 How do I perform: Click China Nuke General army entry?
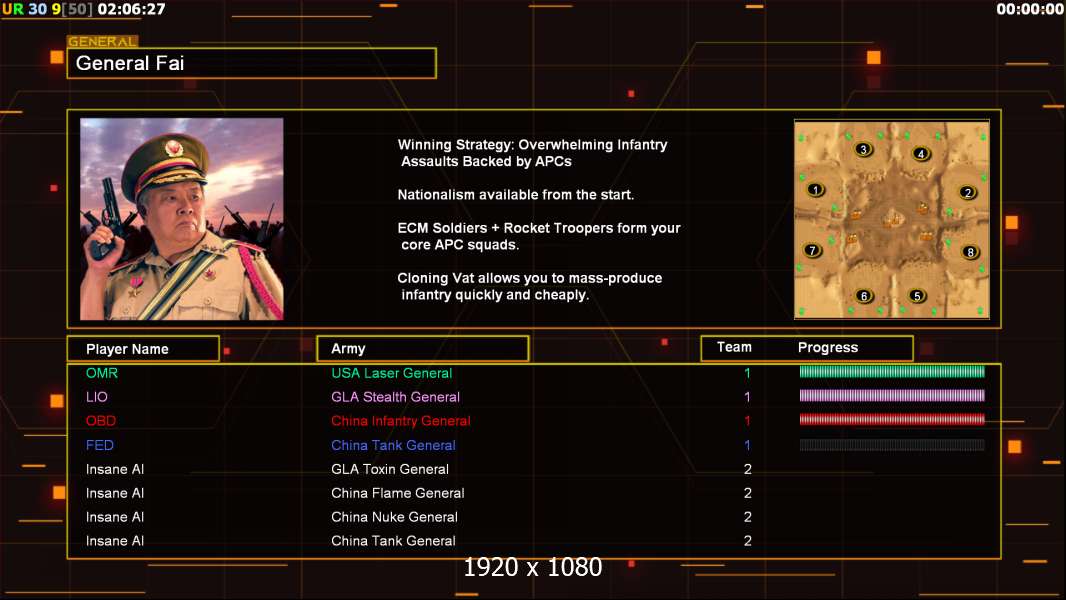(x=394, y=517)
